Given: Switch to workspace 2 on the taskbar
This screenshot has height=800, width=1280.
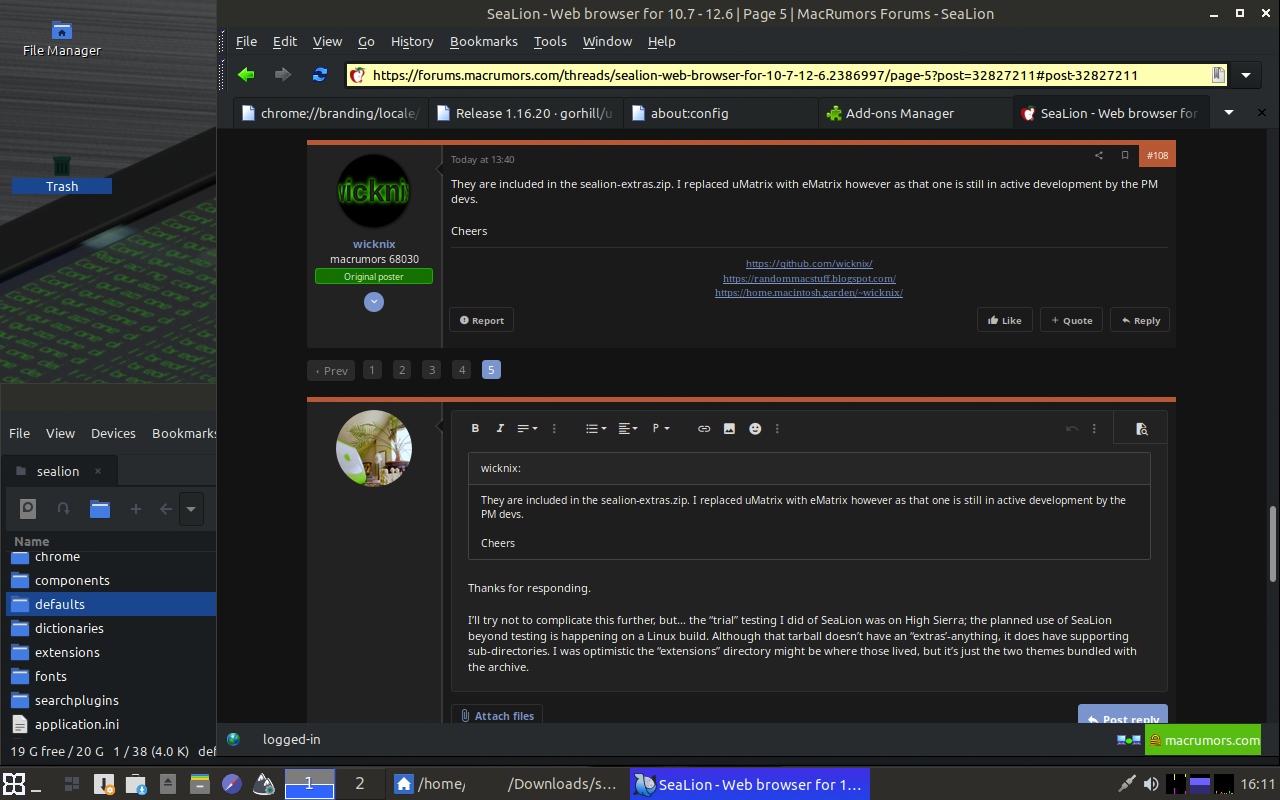Looking at the screenshot, I should [x=360, y=784].
